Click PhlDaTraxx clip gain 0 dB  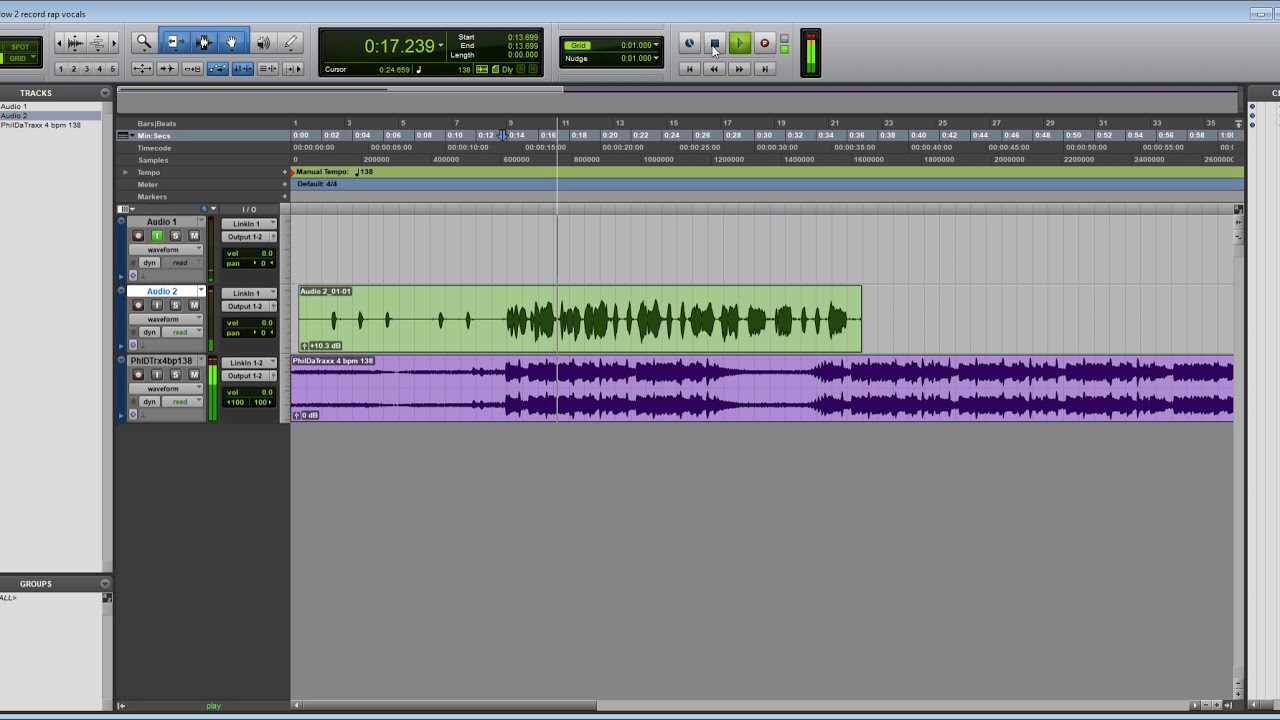[306, 415]
